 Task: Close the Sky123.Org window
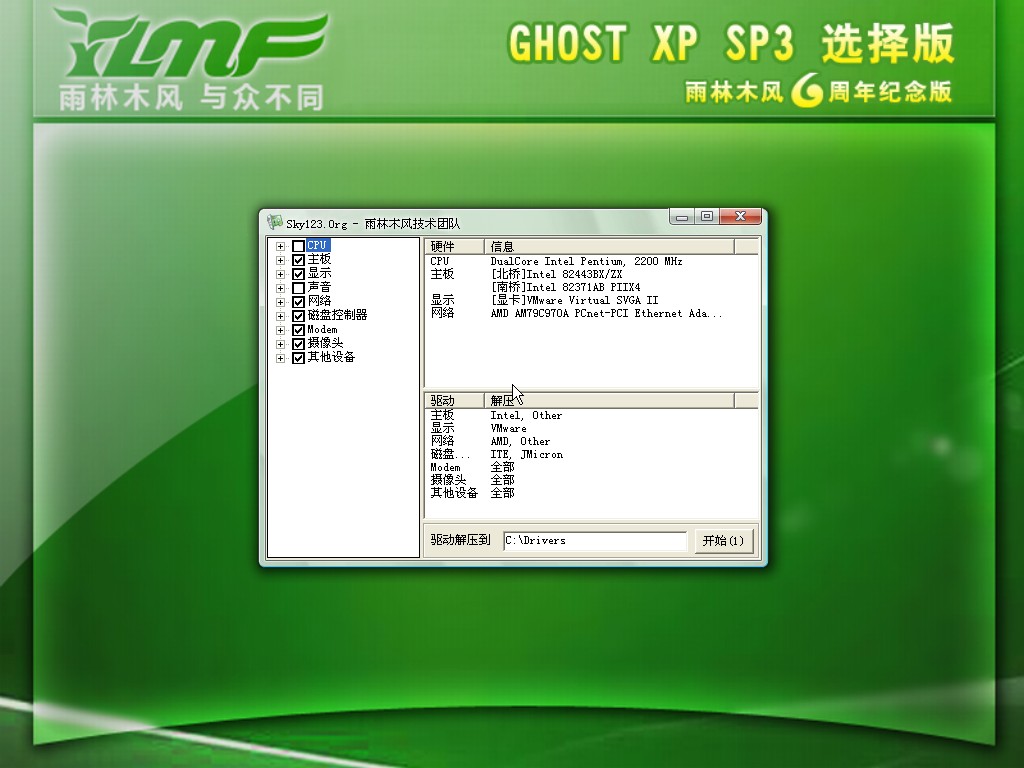pyautogui.click(x=741, y=217)
